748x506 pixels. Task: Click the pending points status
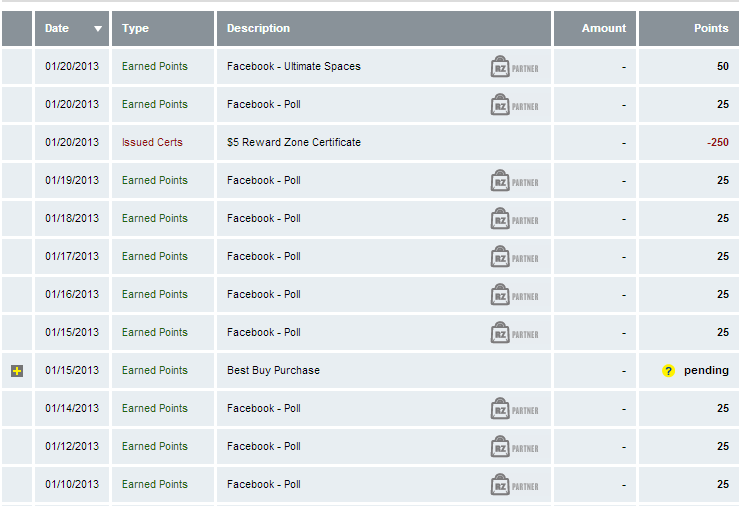706,370
